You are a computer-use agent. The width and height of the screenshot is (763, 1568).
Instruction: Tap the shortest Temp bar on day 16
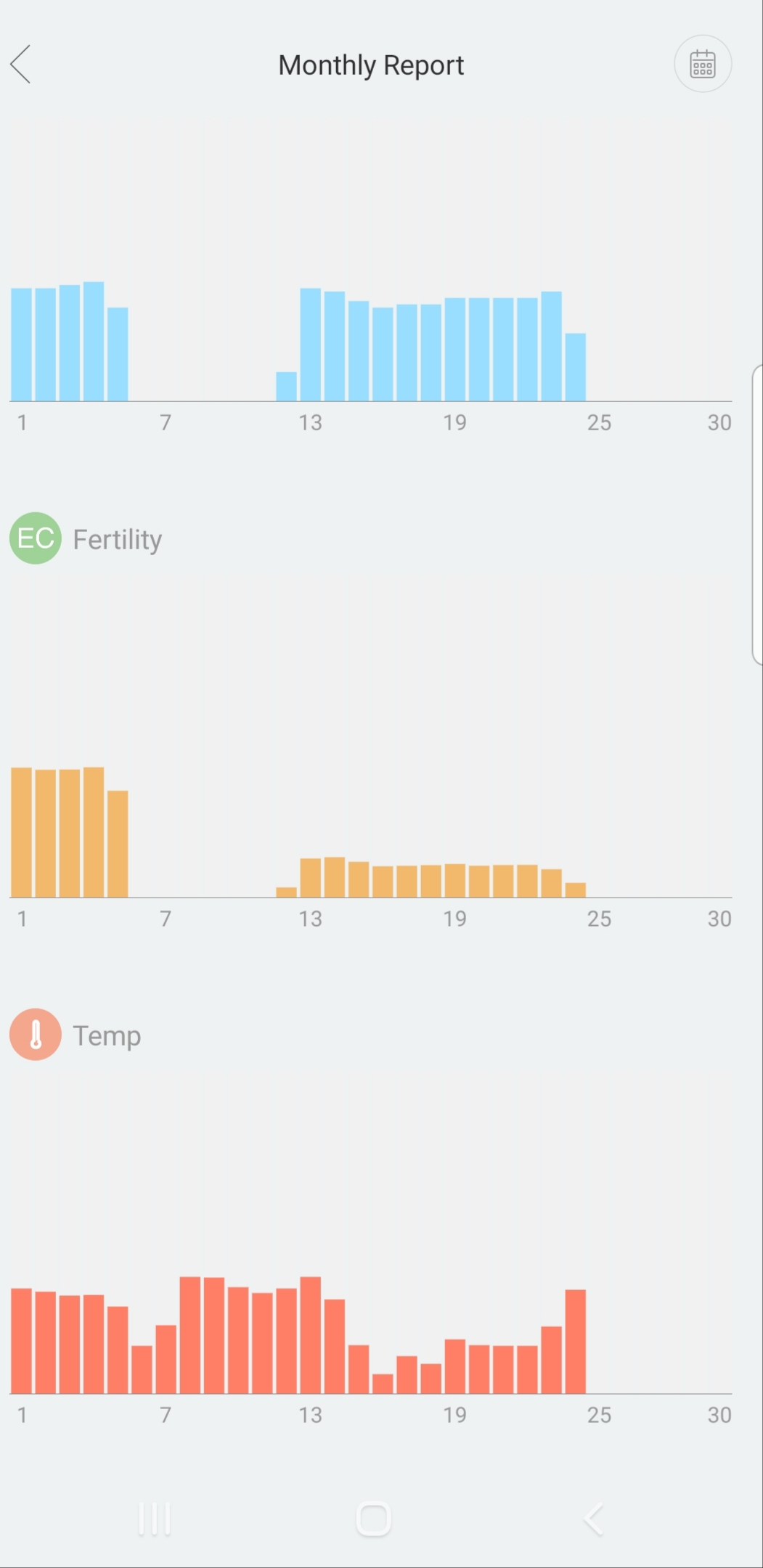pyautogui.click(x=383, y=1383)
